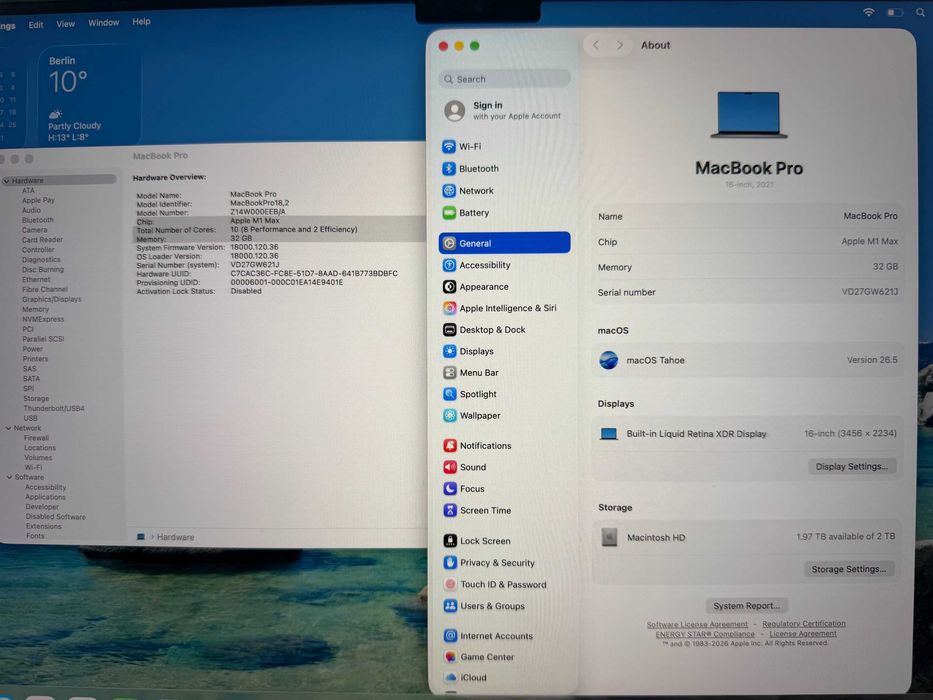Open ENERGY STAR Compliance link
Image resolution: width=933 pixels, height=700 pixels.
[705, 635]
